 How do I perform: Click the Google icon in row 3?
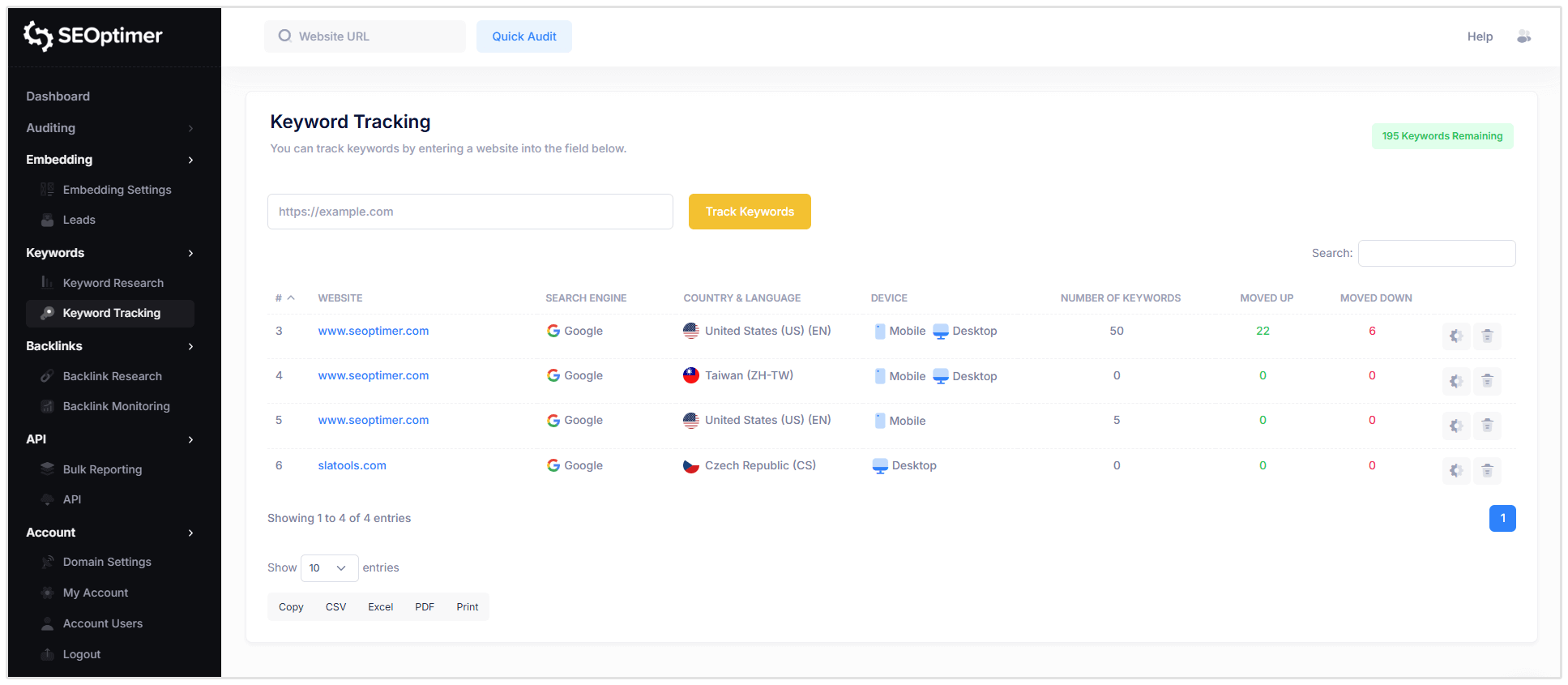pos(553,331)
